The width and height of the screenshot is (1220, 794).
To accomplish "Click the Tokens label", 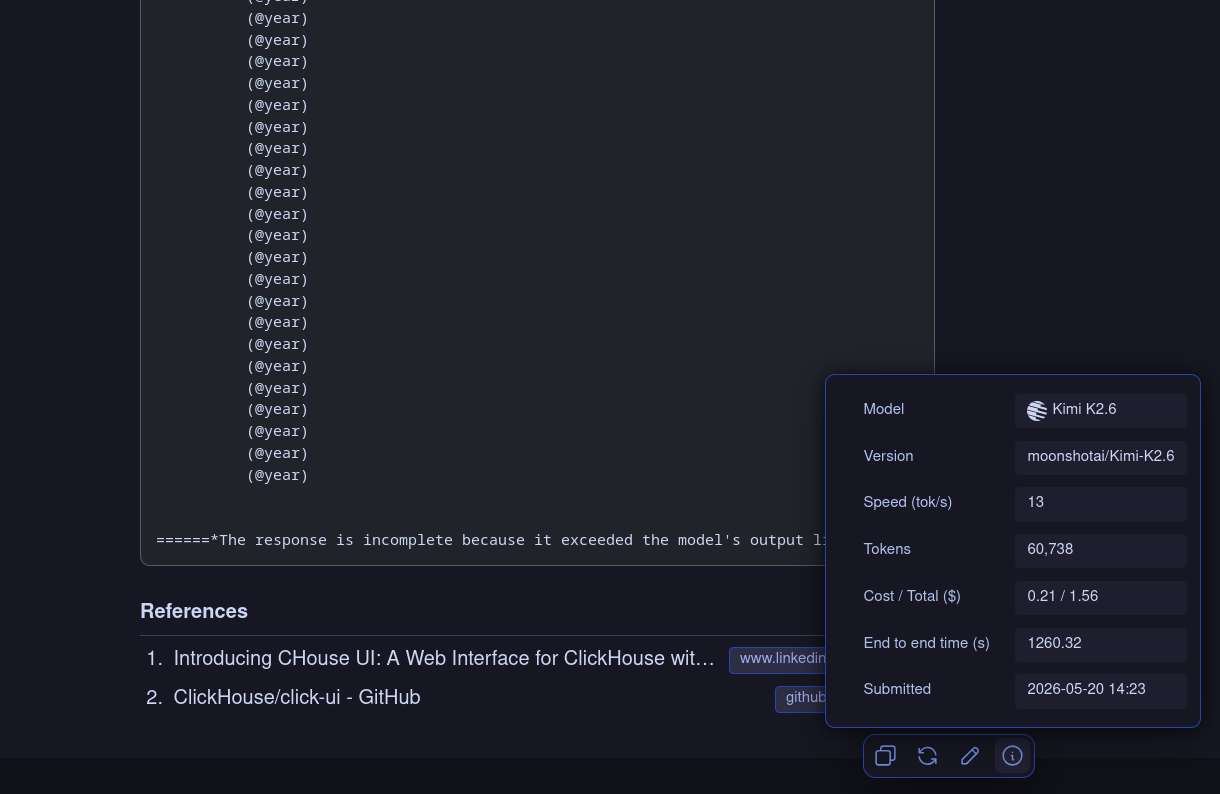I will [887, 550].
